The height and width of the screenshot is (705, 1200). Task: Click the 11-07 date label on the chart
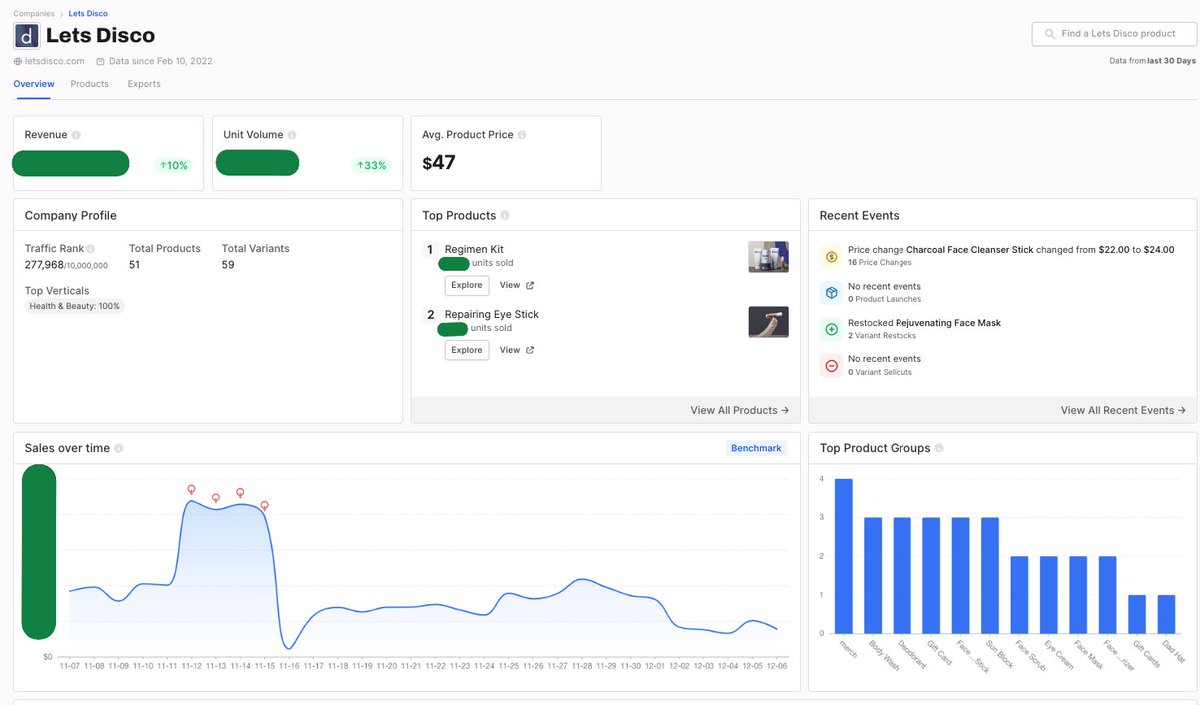click(x=70, y=666)
